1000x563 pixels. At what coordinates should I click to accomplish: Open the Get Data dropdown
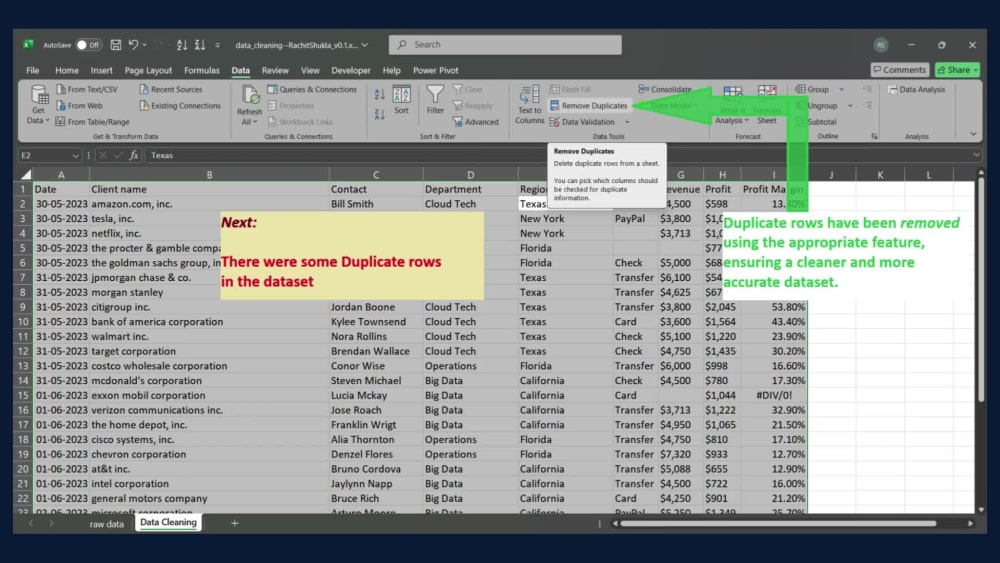tap(38, 105)
